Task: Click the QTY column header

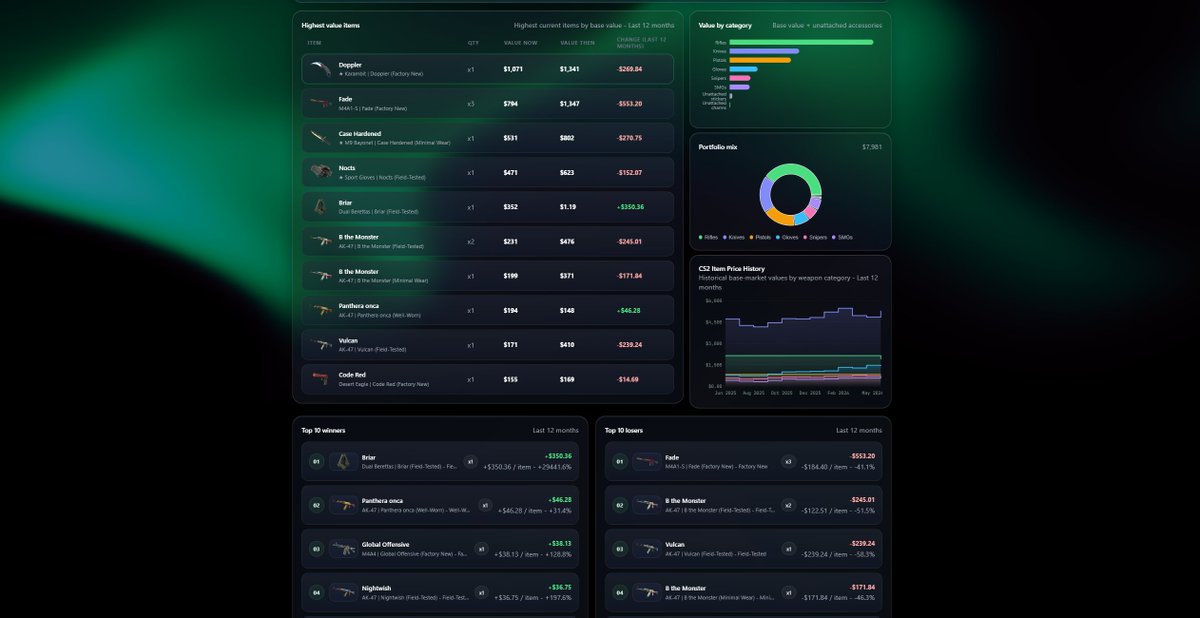Action: [473, 43]
